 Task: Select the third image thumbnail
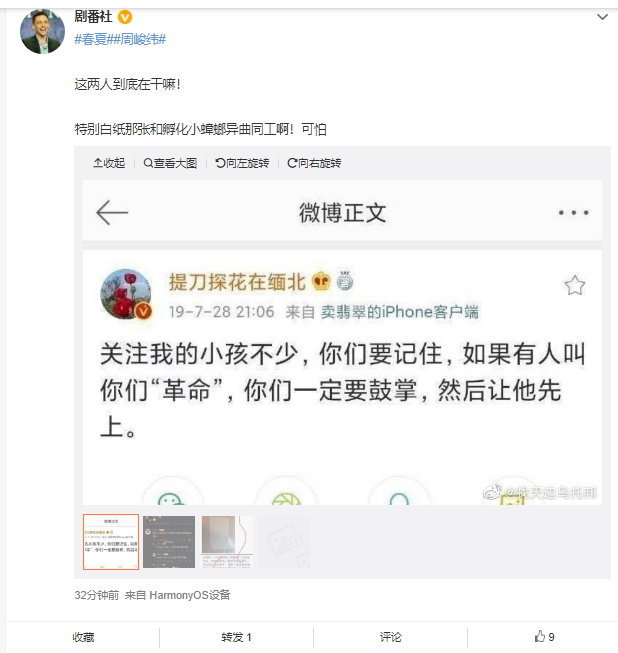[x=227, y=542]
